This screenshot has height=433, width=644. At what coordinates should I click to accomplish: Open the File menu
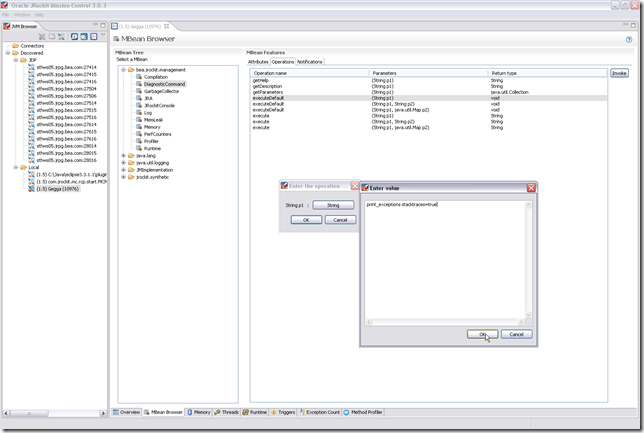click(5, 15)
